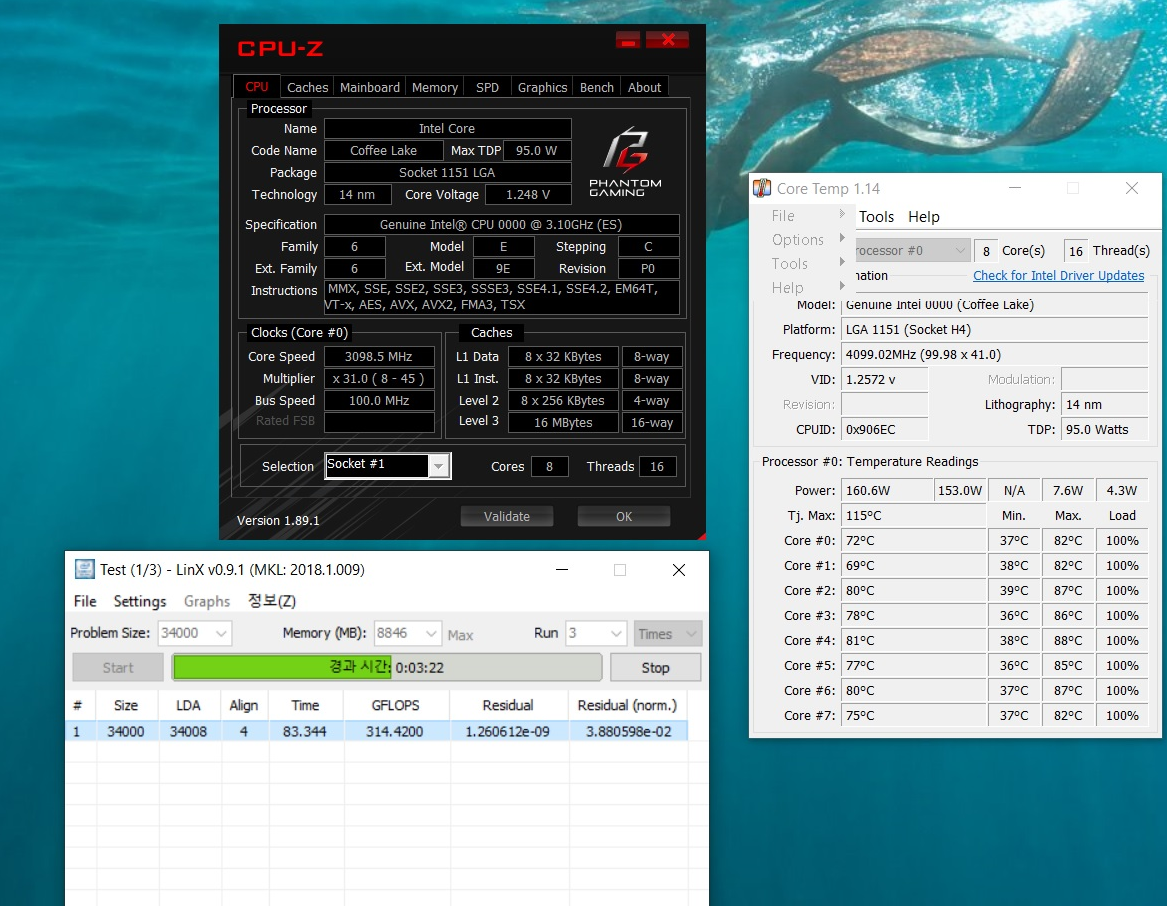
Task: Expand the Options submenu arrow in Core Temp
Action: point(842,238)
